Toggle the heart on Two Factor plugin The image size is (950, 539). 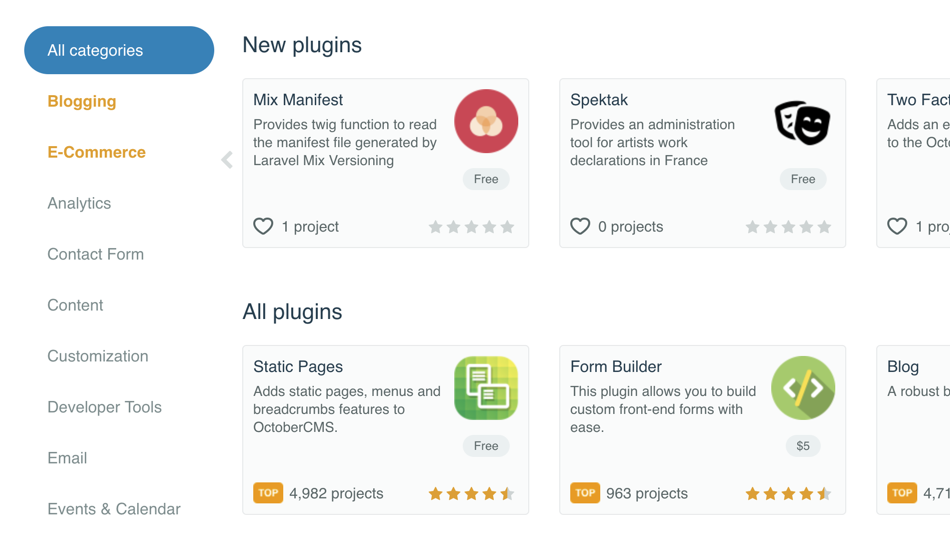click(897, 227)
